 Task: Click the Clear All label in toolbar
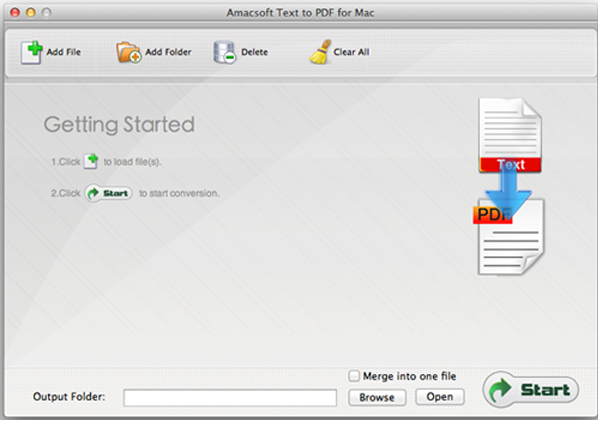point(351,52)
